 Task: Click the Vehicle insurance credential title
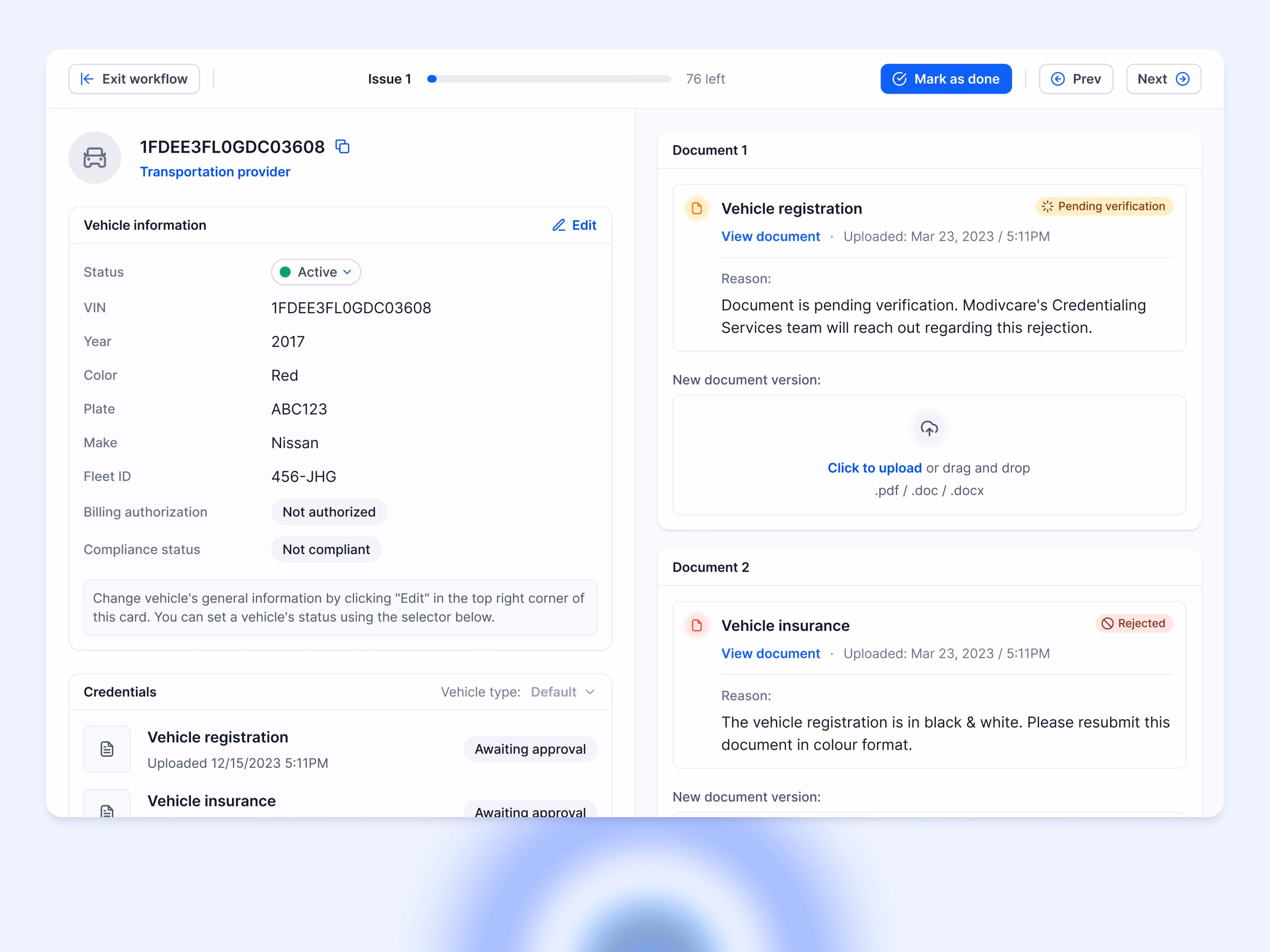[x=211, y=801]
